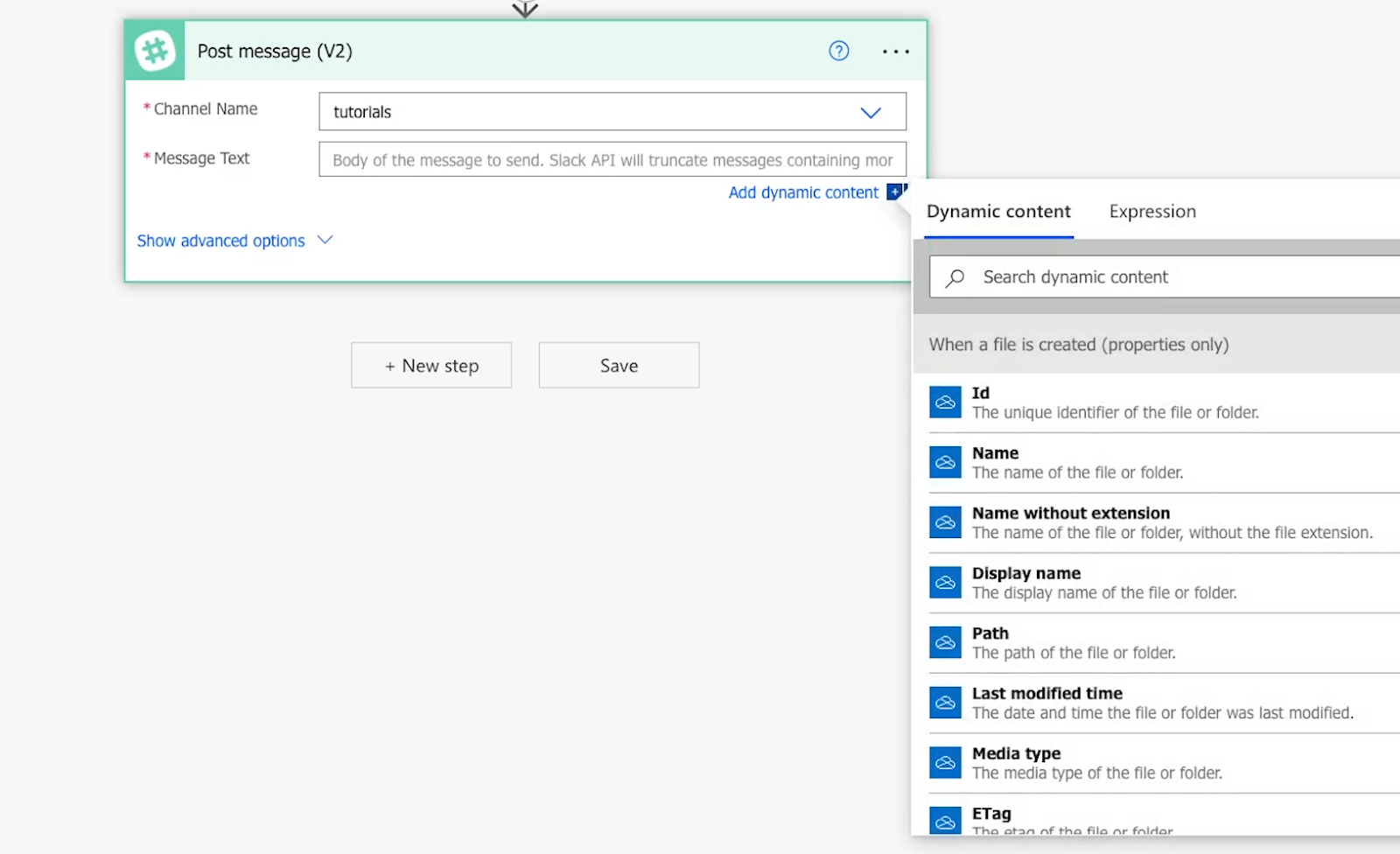Click the New step button

pyautogui.click(x=431, y=365)
